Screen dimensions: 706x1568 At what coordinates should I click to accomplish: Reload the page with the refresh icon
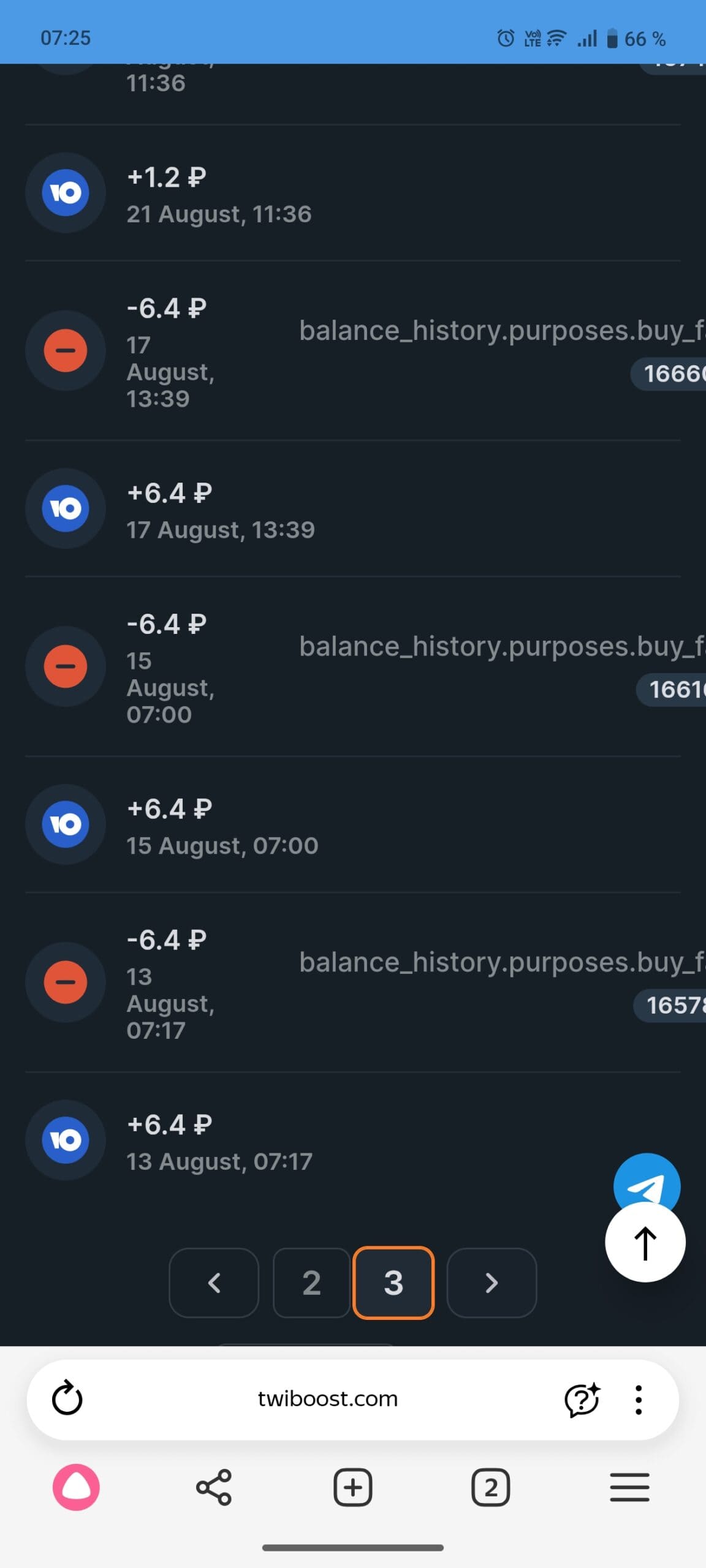67,1399
